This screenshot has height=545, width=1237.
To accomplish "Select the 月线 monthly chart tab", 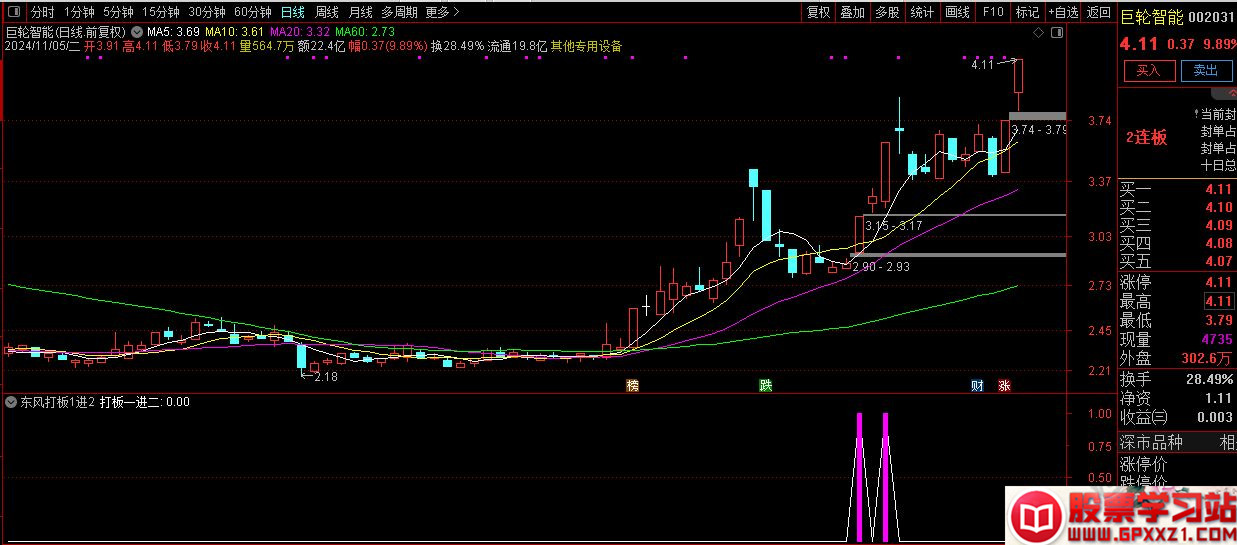I will (360, 13).
